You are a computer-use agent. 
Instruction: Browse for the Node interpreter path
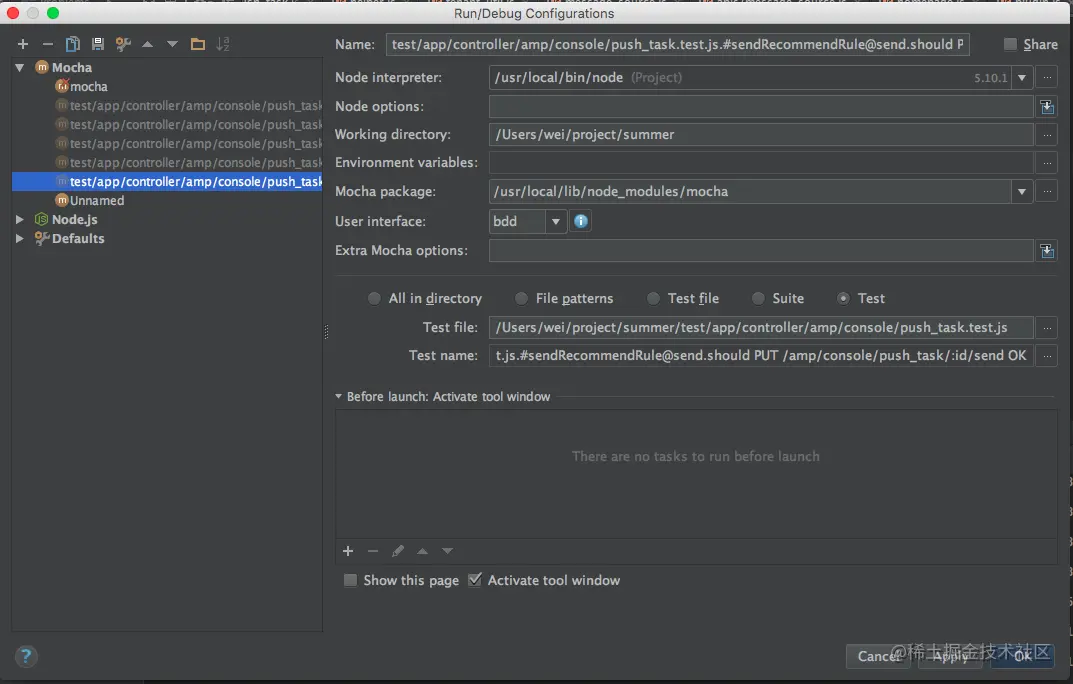click(x=1047, y=77)
